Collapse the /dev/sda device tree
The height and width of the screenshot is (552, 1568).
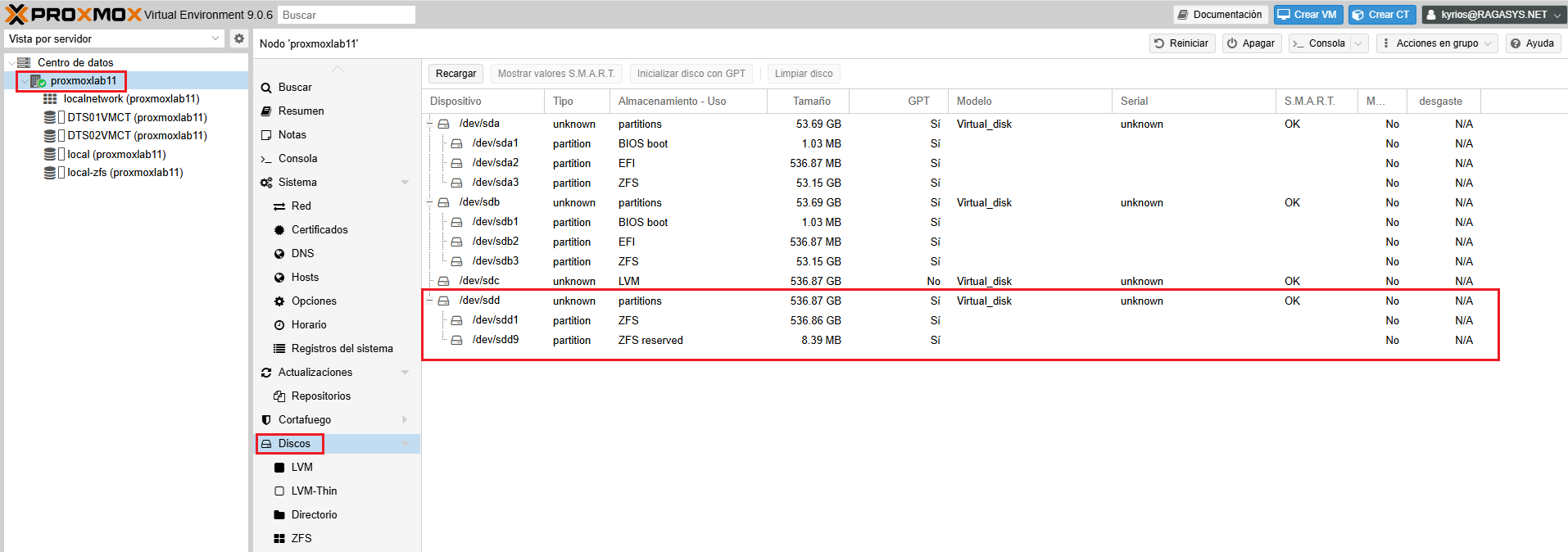(x=429, y=124)
